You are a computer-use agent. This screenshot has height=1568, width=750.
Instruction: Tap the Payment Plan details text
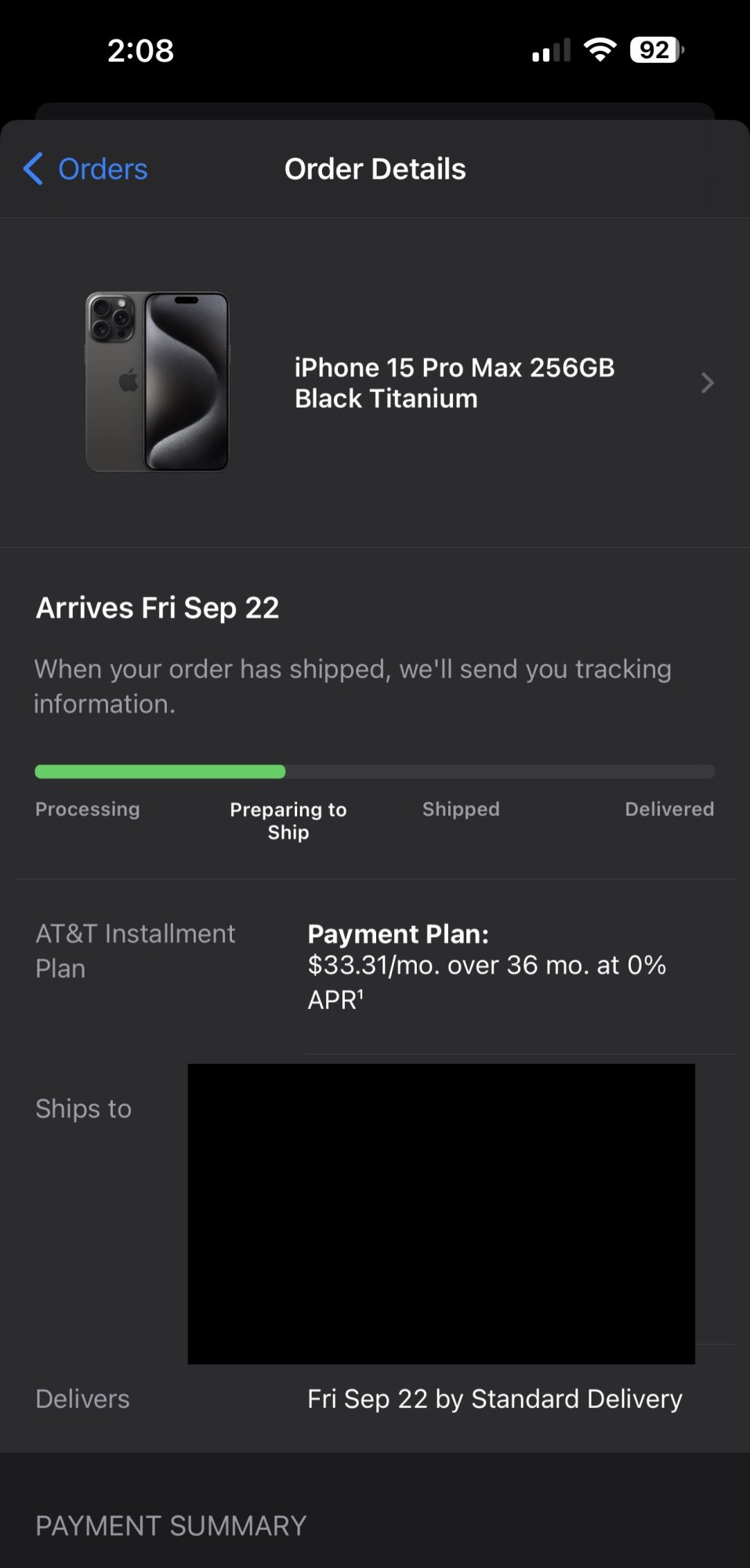(x=486, y=966)
